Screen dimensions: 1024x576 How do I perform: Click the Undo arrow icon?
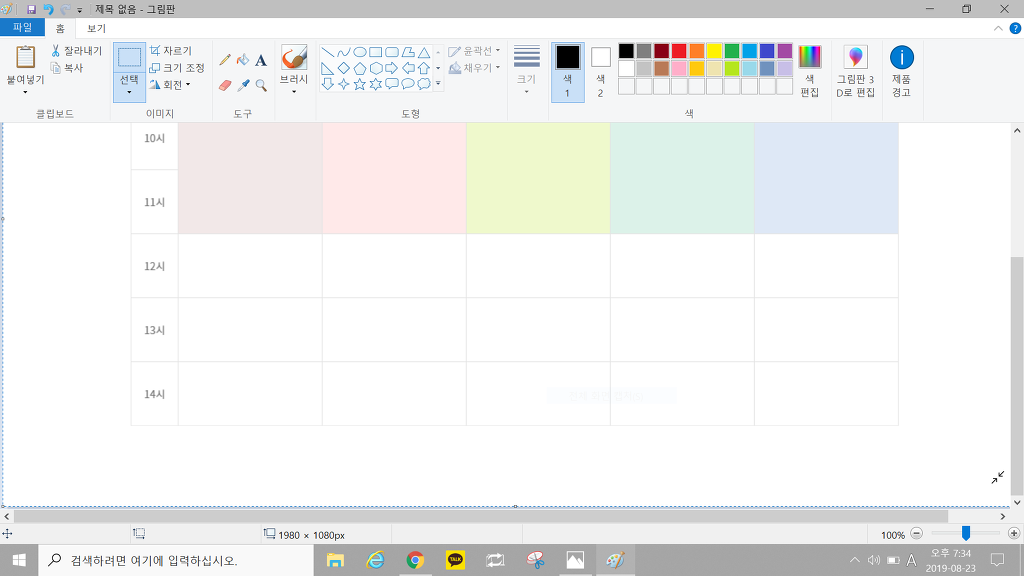[x=48, y=9]
